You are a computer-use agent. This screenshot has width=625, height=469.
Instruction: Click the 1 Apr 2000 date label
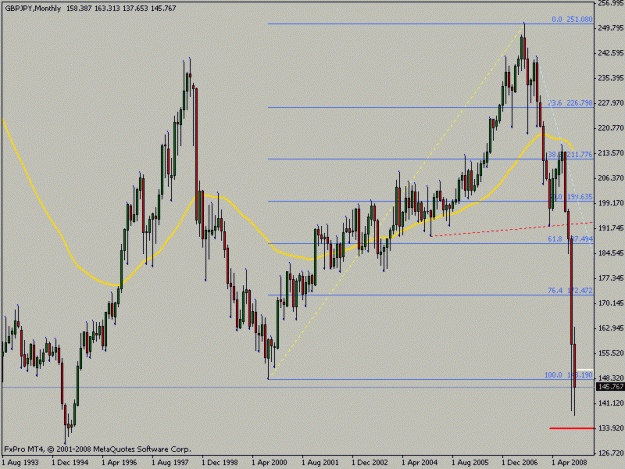269,462
